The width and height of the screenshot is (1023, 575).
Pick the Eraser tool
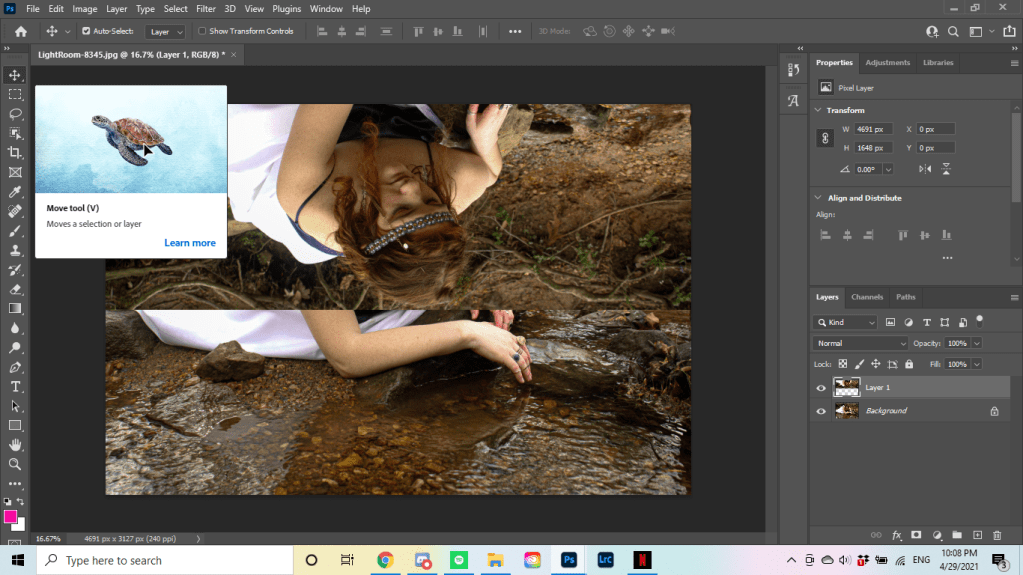click(x=15, y=289)
